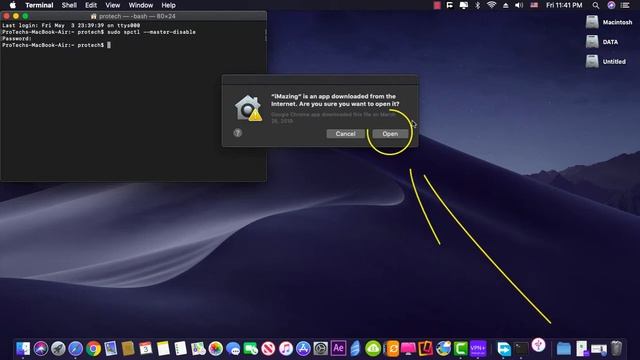Open the Macintosh drive on the desktop
Image resolution: width=640 pixels, height=360 pixels.
point(592,22)
